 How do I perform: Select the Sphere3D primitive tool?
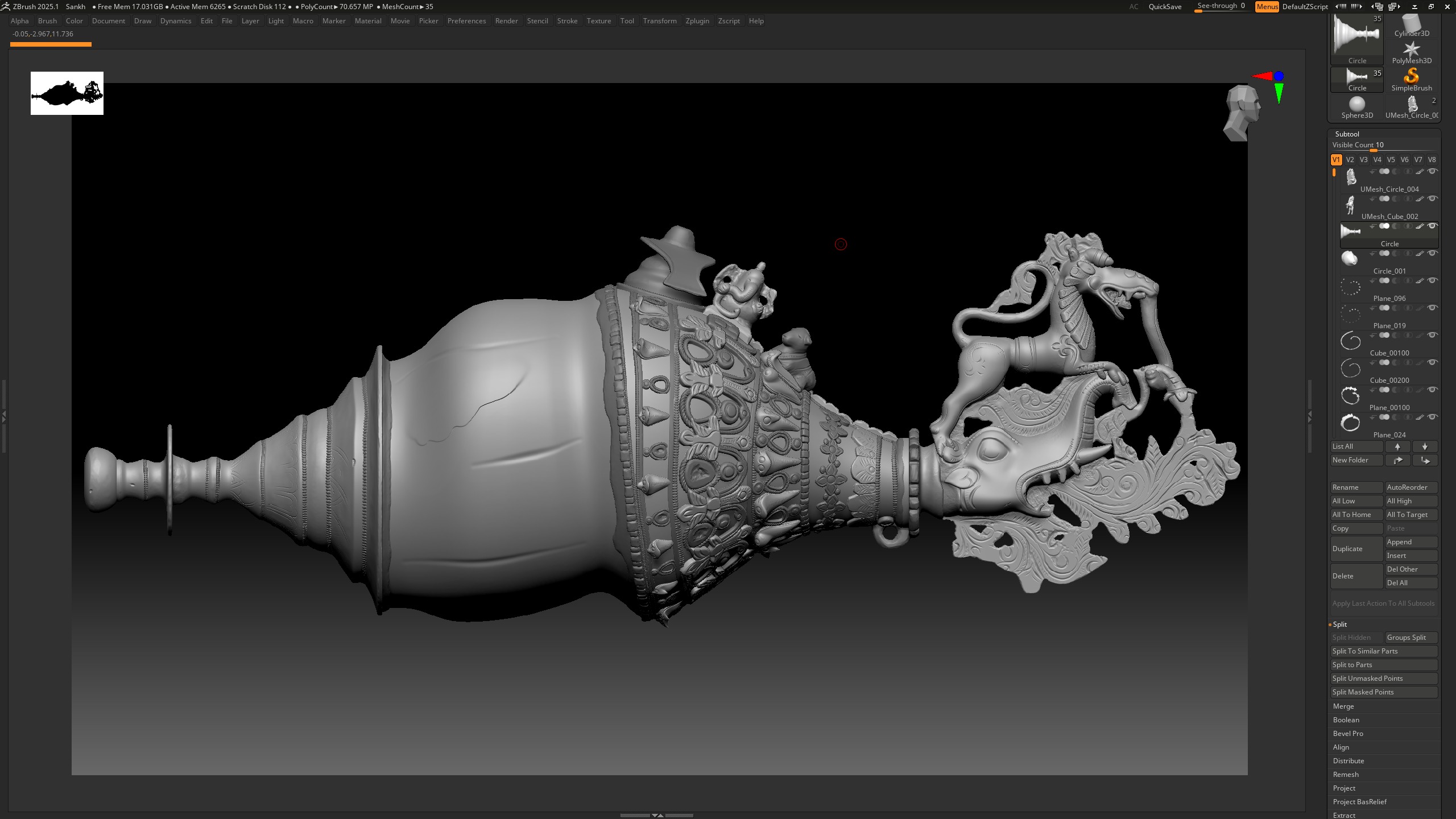pyautogui.click(x=1357, y=107)
